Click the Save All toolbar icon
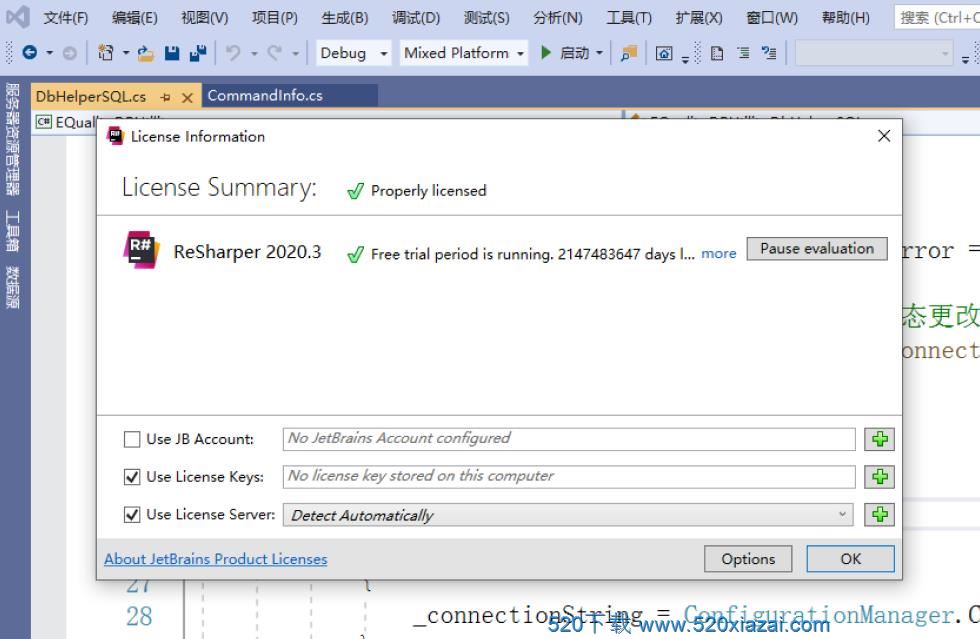 tap(197, 53)
